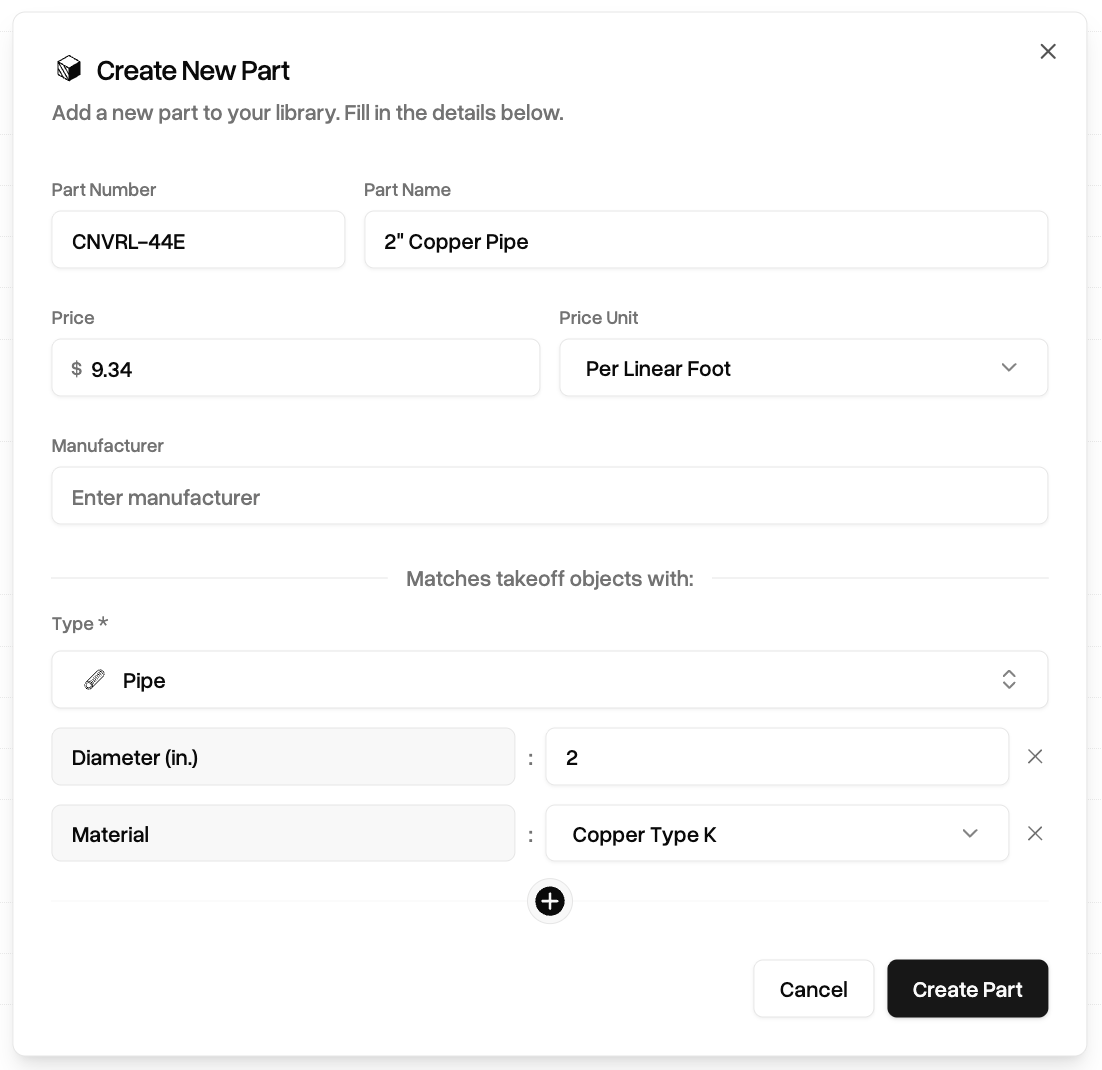The image size is (1102, 1070).
Task: Click the pipe icon in Type field
Action: click(94, 680)
